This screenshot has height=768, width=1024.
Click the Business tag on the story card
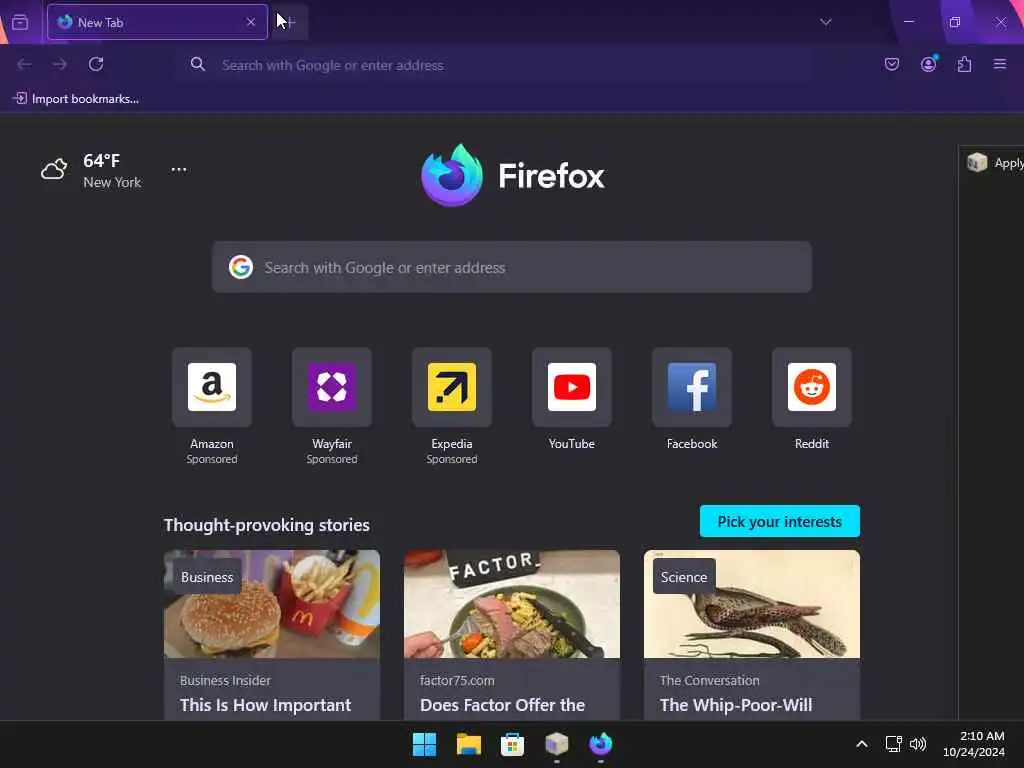tap(207, 577)
